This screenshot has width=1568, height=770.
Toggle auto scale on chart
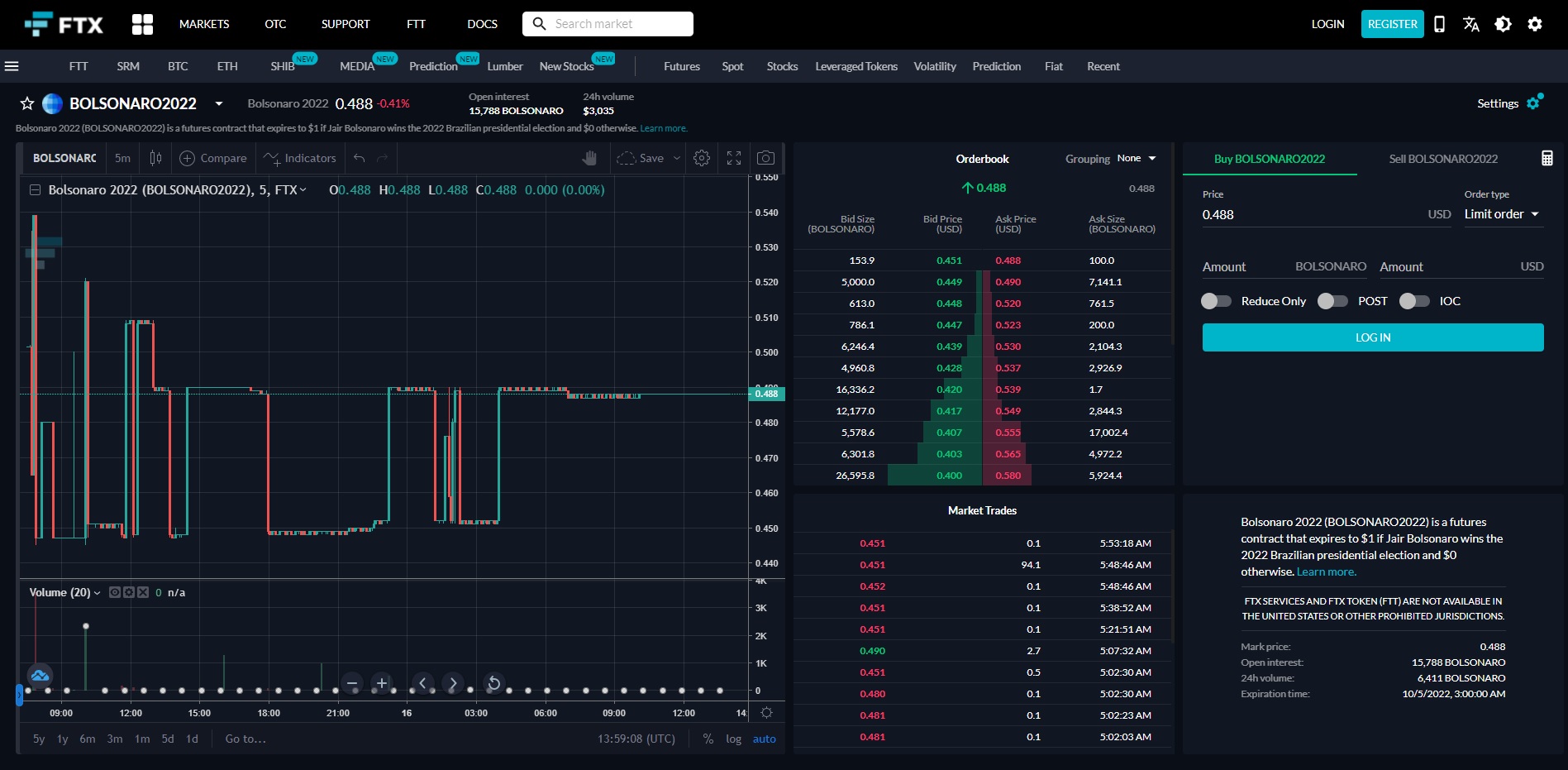[765, 739]
